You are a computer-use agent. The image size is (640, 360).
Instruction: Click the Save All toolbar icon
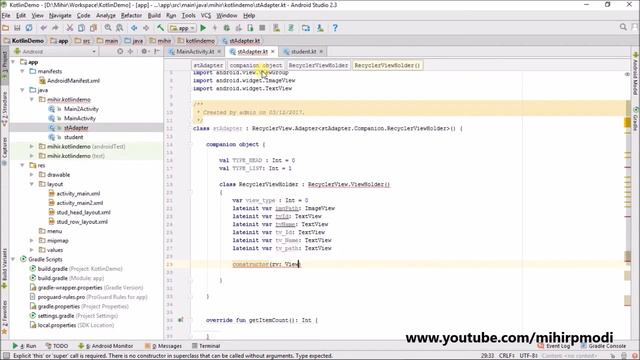tap(17, 28)
